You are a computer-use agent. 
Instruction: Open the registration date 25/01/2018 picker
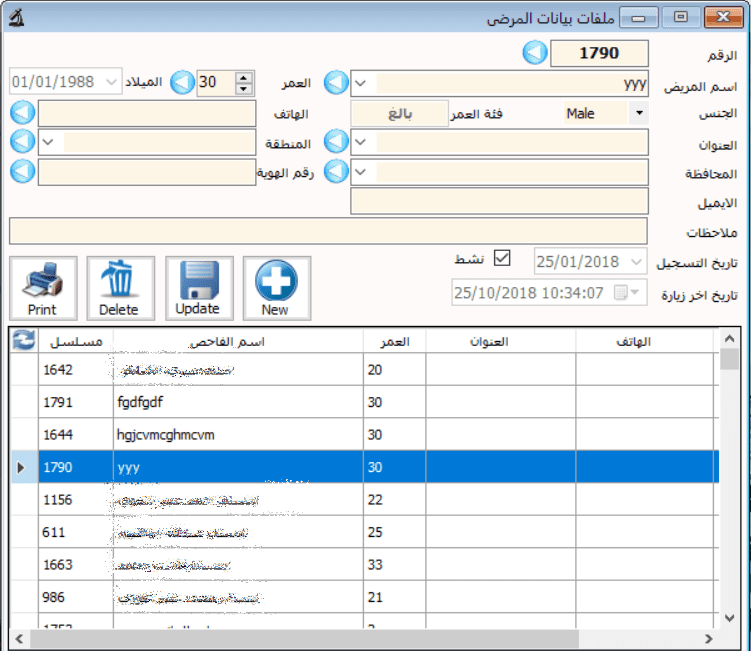click(x=637, y=263)
